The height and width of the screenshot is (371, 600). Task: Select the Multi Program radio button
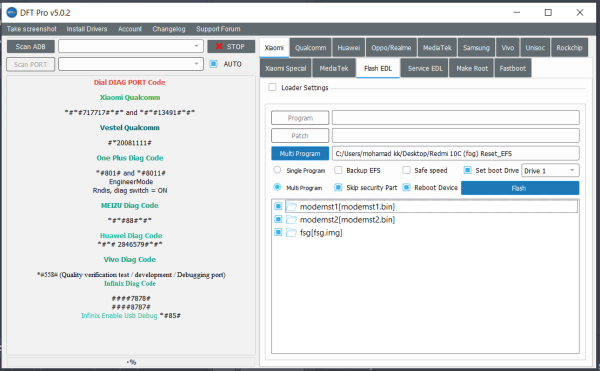[x=277, y=187]
